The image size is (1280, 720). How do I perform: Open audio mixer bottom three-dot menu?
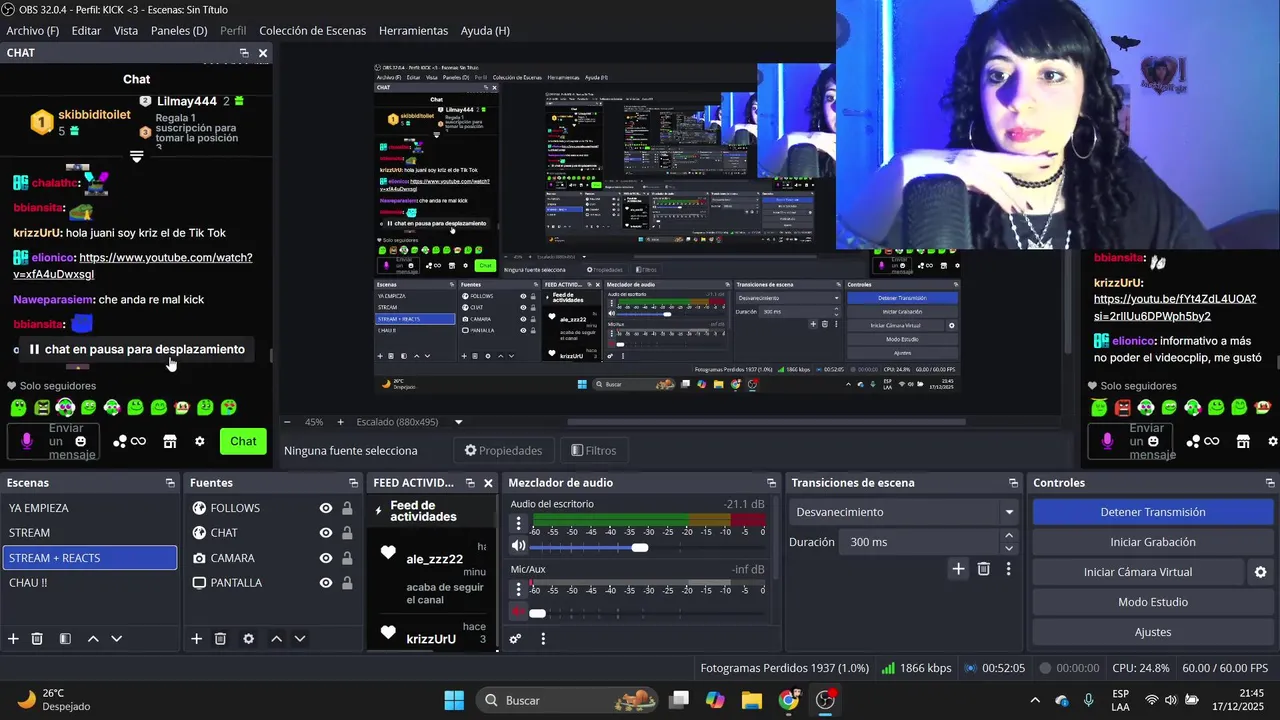click(543, 639)
